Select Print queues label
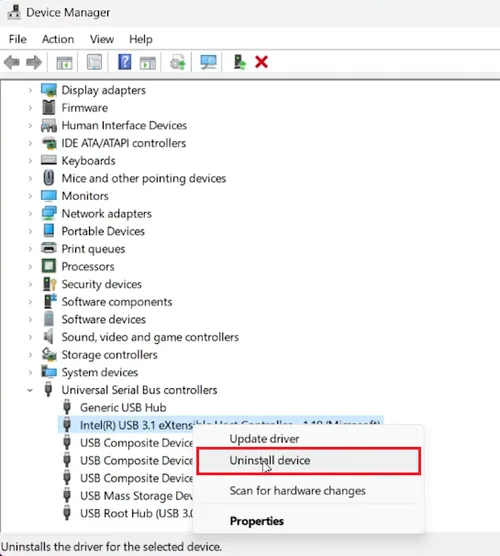This screenshot has height=556, width=500. coord(93,249)
